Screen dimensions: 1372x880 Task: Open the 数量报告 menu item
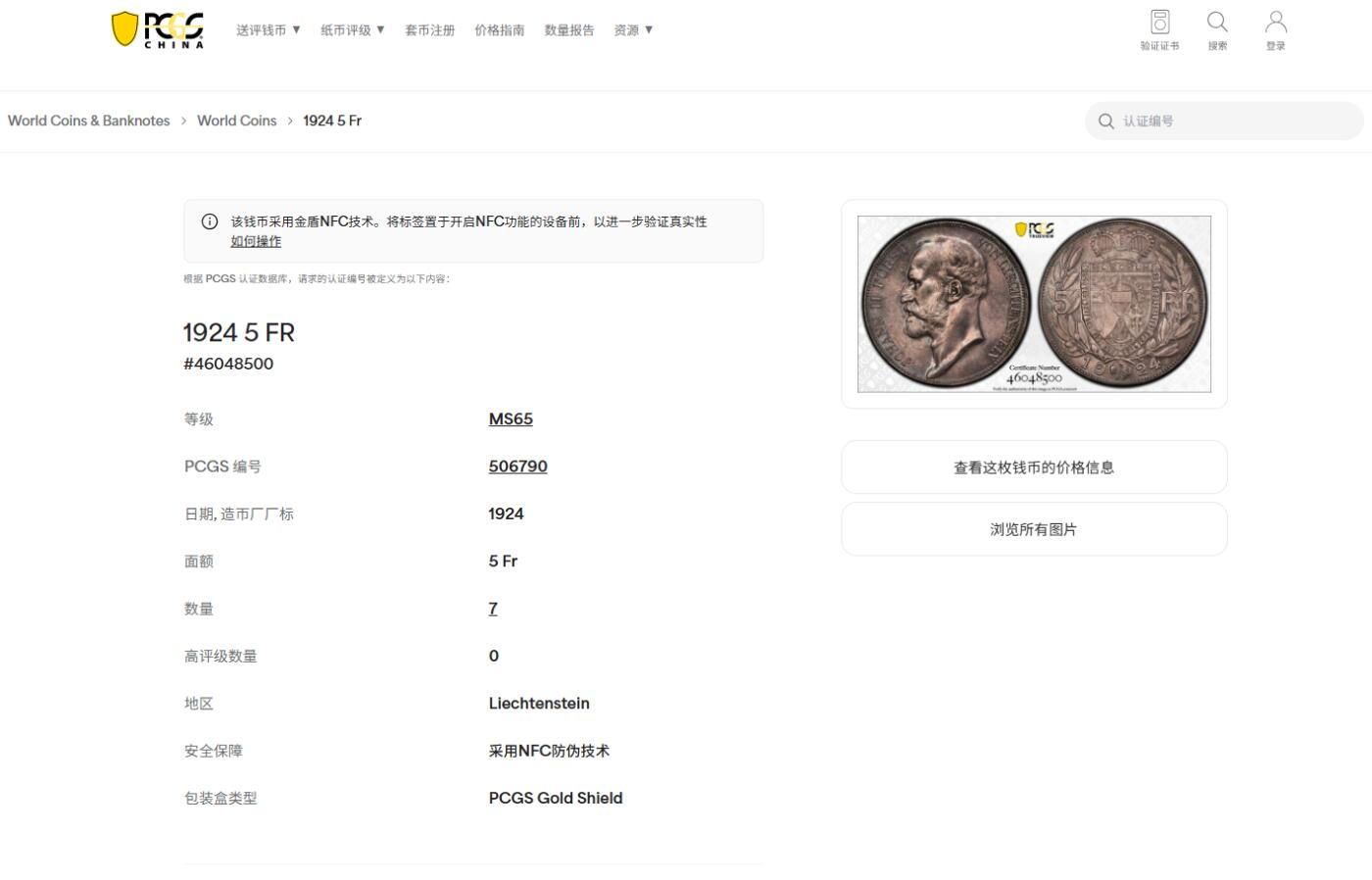click(x=569, y=30)
